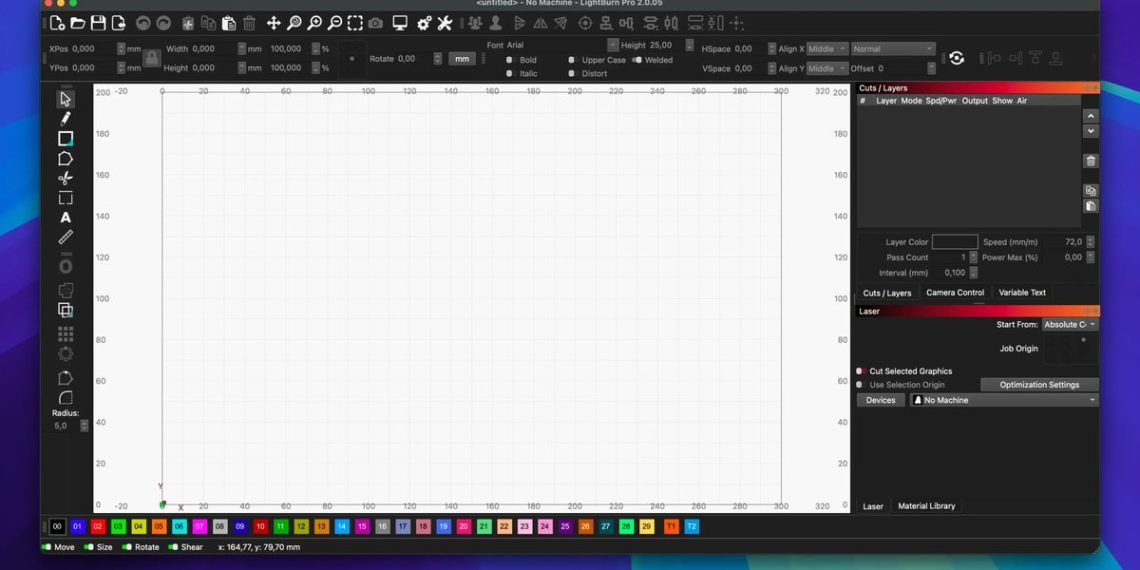Select the Measure ruler tool

click(65, 237)
